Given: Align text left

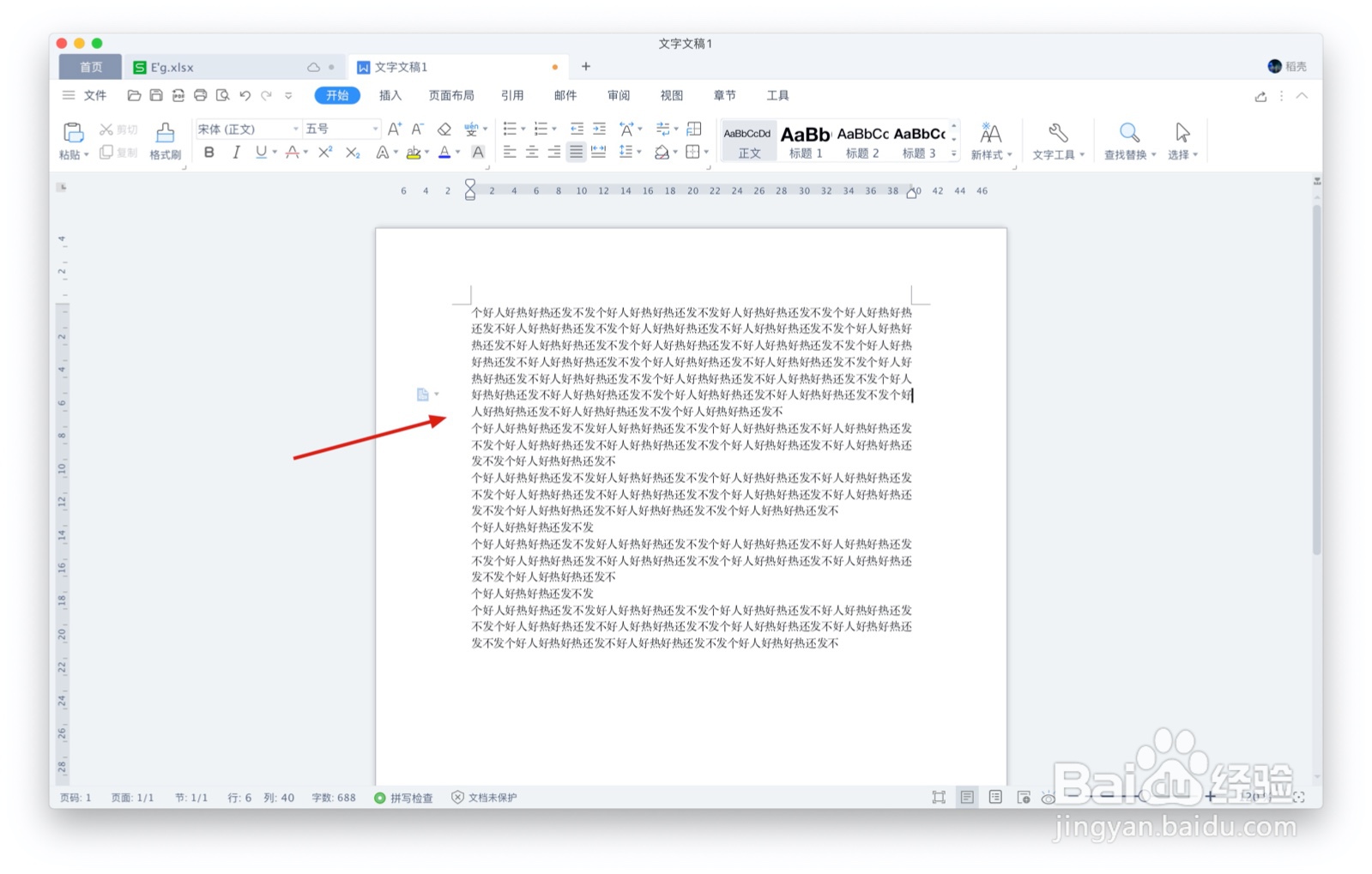Looking at the screenshot, I should tap(510, 153).
